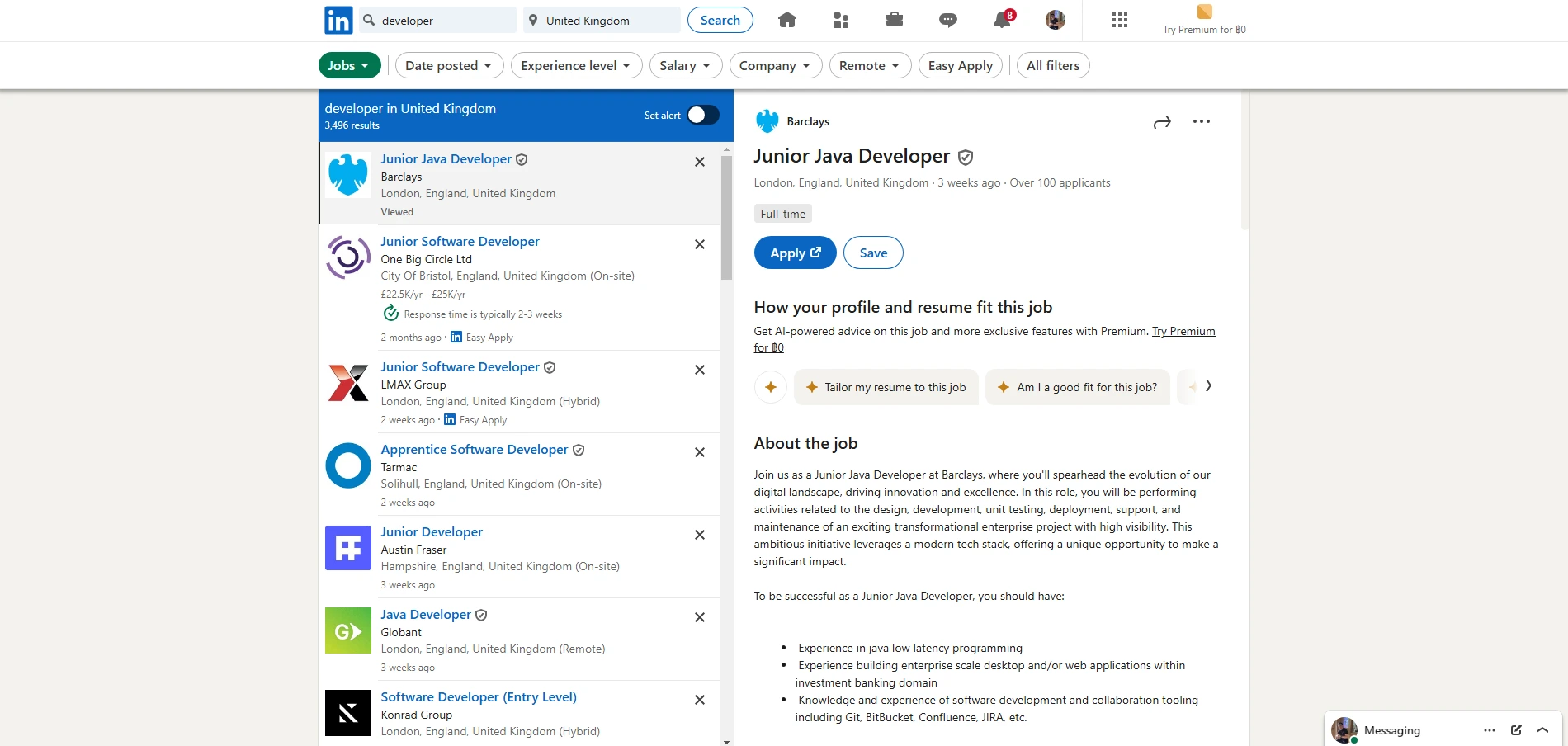
Task: Open the LinkedIn home logo
Action: pyautogui.click(x=338, y=20)
